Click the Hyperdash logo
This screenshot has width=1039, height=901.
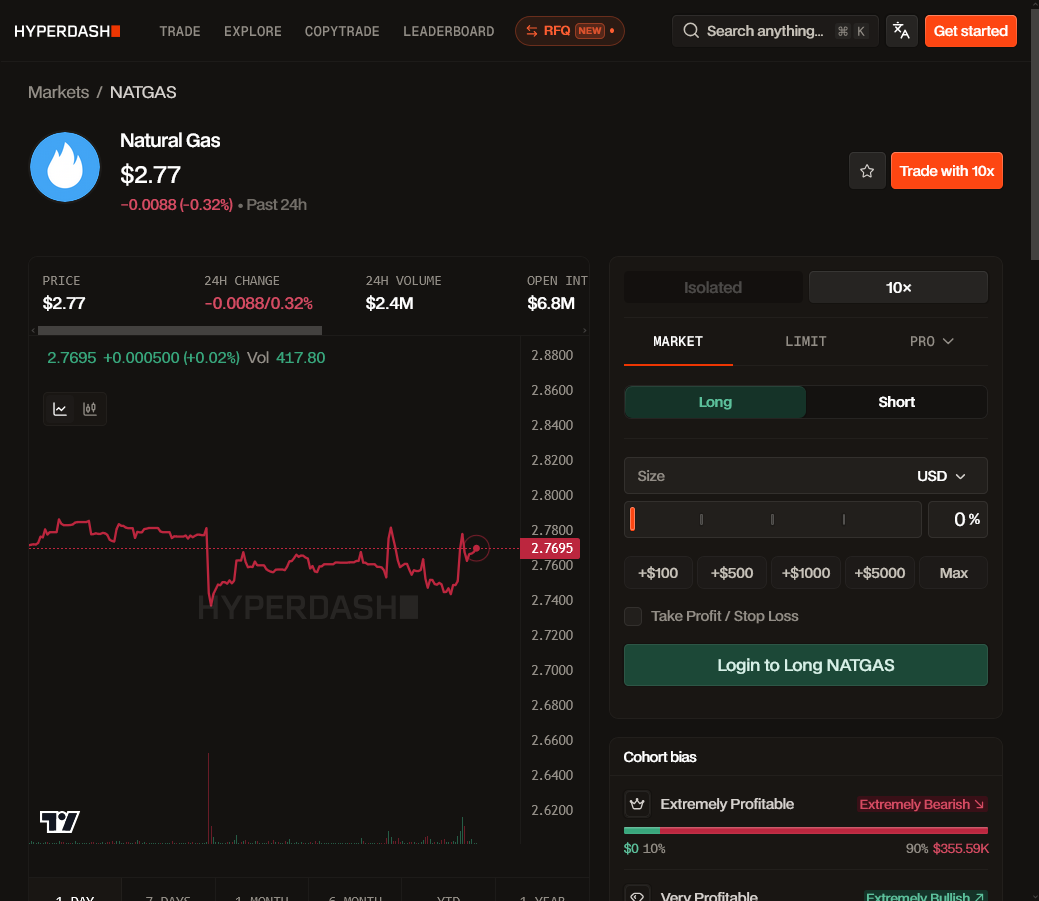(67, 31)
